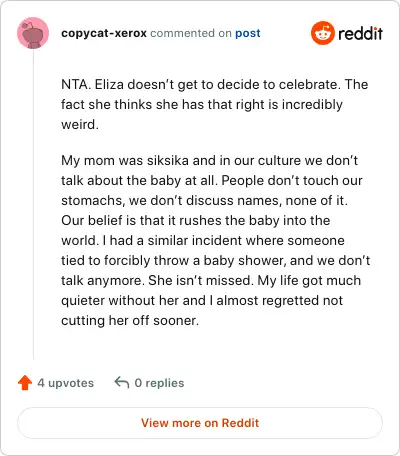Click the sentence 'She isn't missed.'
Viewport: 400px width, 456px height.
[x=199, y=280]
